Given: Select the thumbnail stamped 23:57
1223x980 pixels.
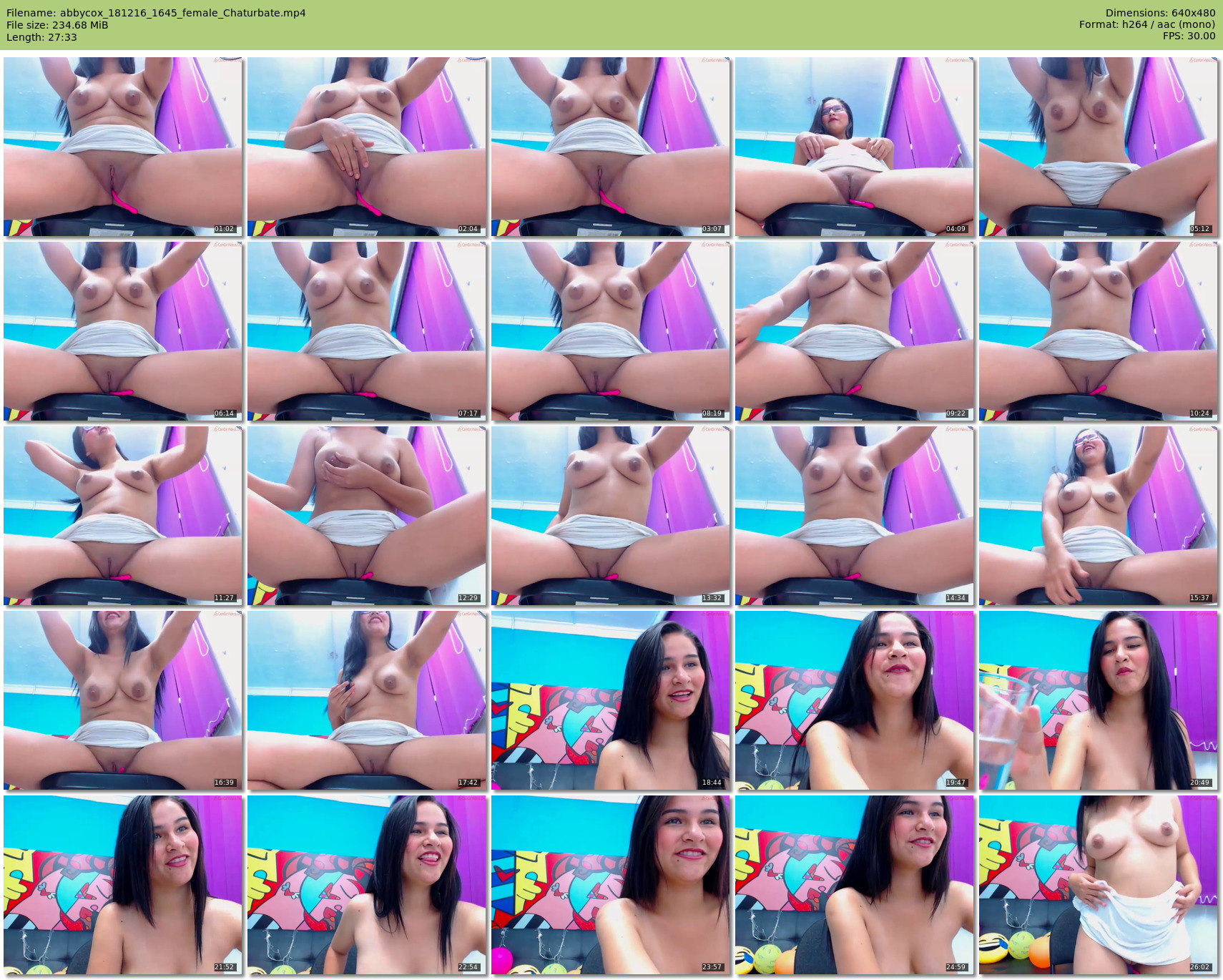Looking at the screenshot, I should [x=611, y=885].
